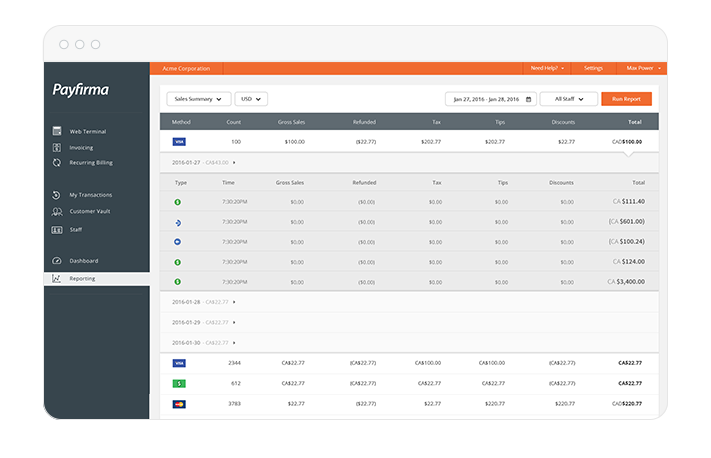Click the CAD$220.77 total cell
711x458 pixels.
(x=627, y=404)
